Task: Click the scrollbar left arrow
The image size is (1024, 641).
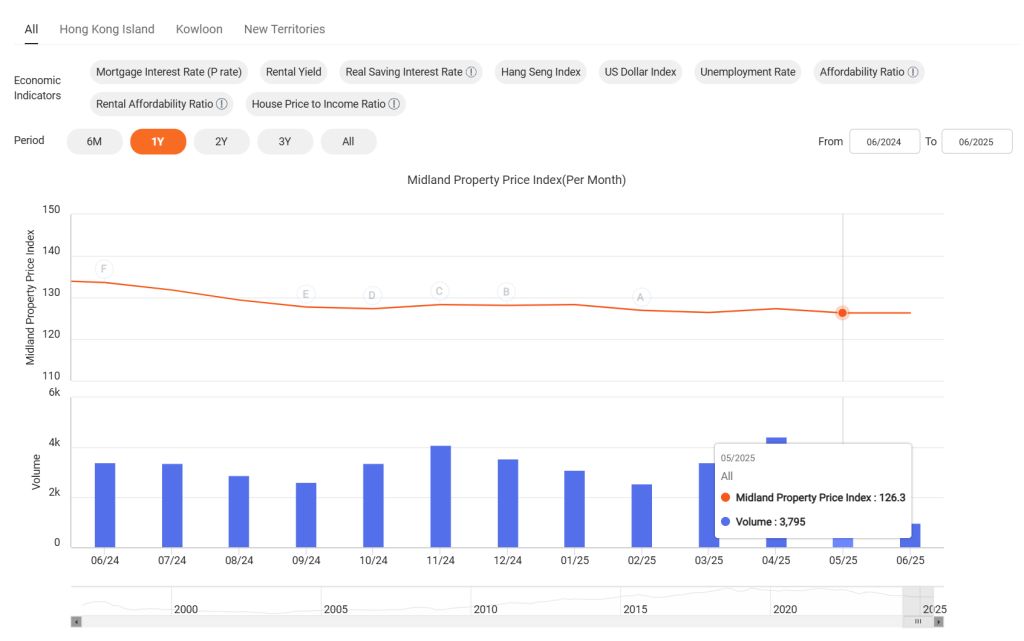Action: [x=76, y=622]
